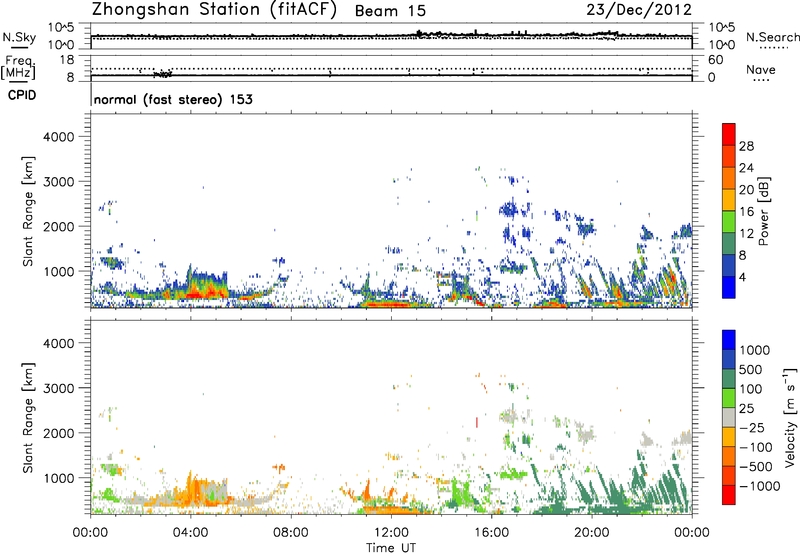Click the blue bottom of the power colorbar
Image resolution: width=800 pixels, height=554 pixels.
click(x=729, y=288)
